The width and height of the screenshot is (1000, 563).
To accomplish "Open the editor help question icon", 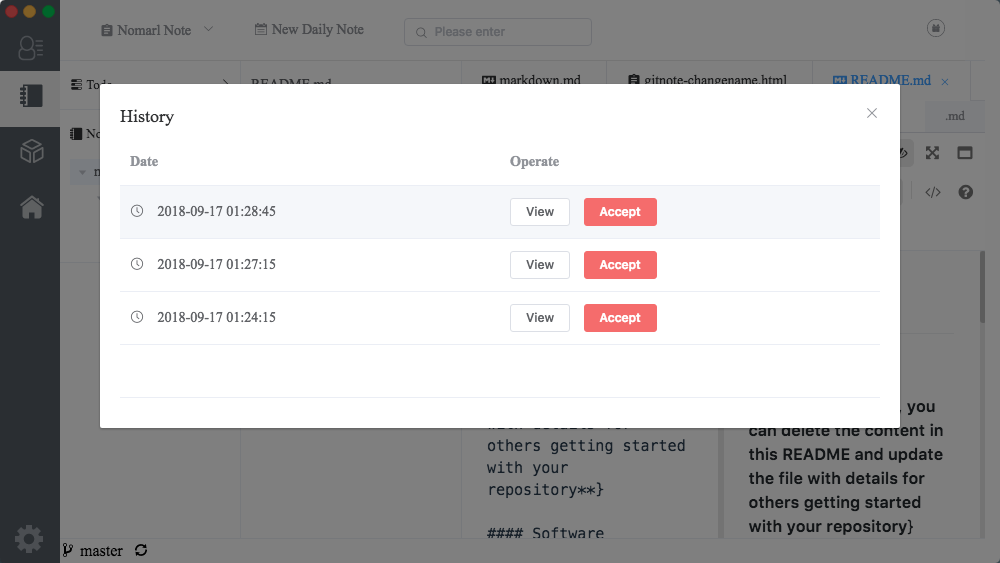I will point(965,192).
